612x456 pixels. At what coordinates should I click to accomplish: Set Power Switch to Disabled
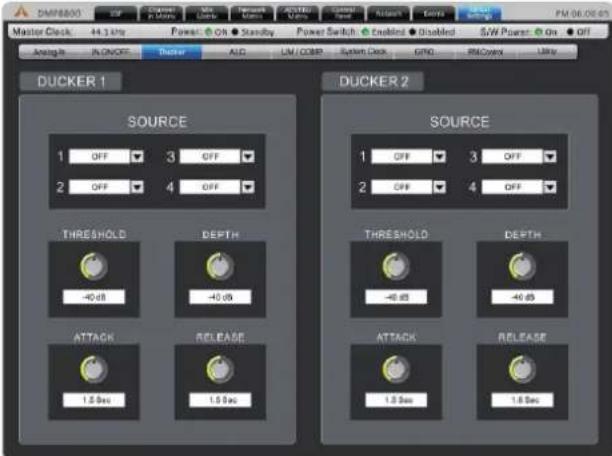pos(413,32)
